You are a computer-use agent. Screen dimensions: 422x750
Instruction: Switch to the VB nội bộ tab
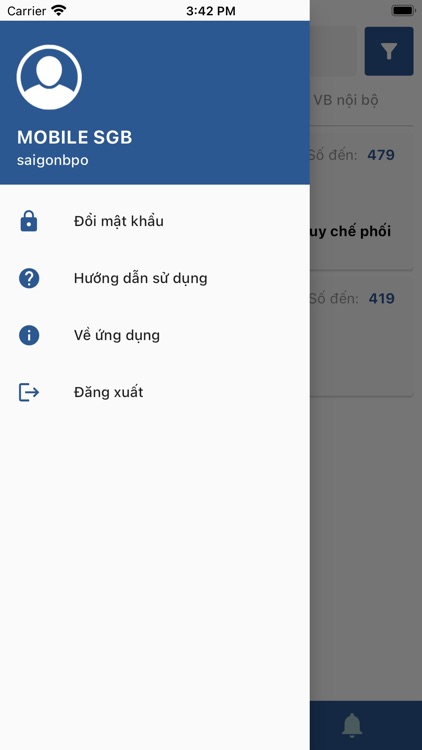click(x=346, y=100)
